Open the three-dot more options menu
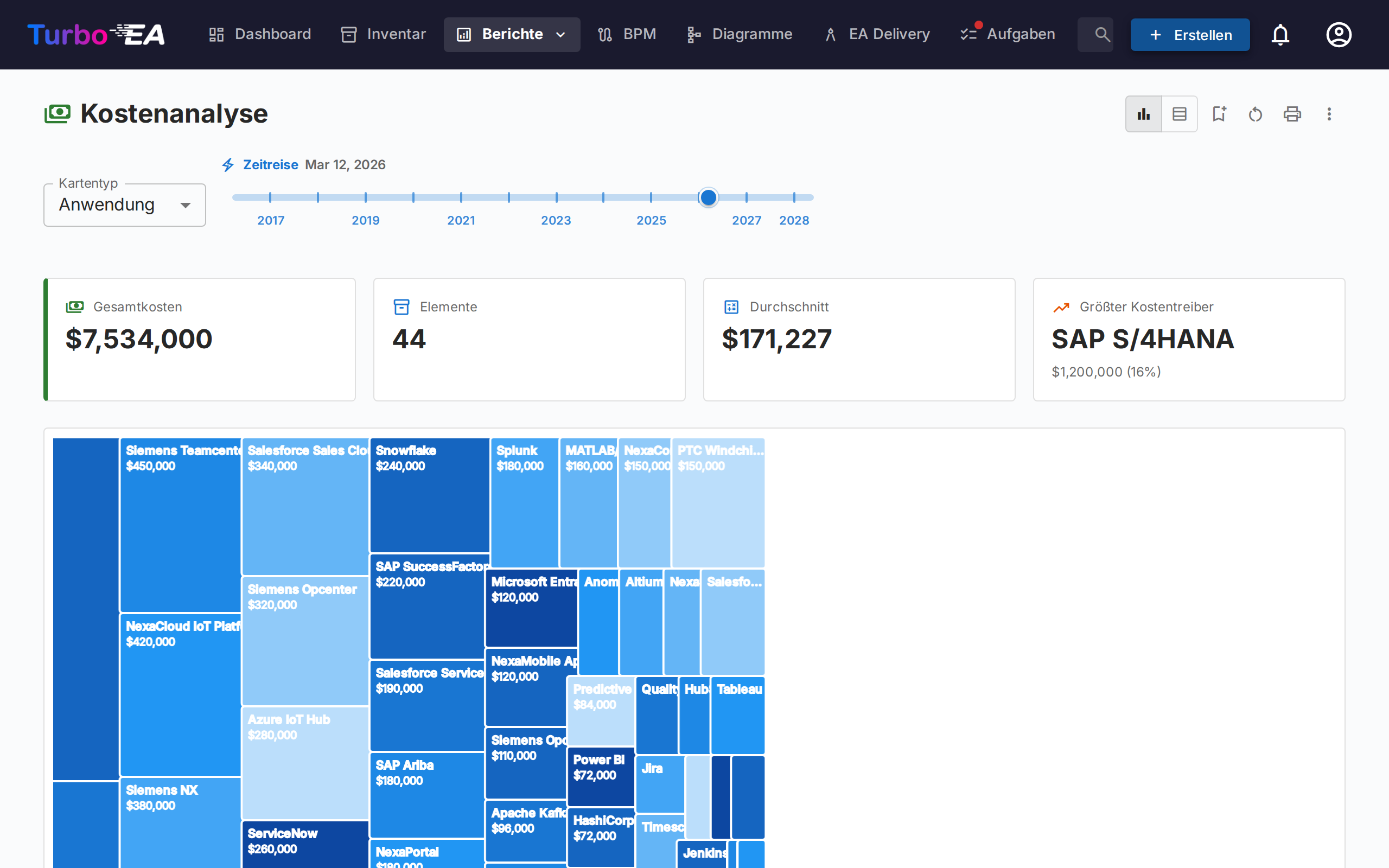 (x=1329, y=114)
